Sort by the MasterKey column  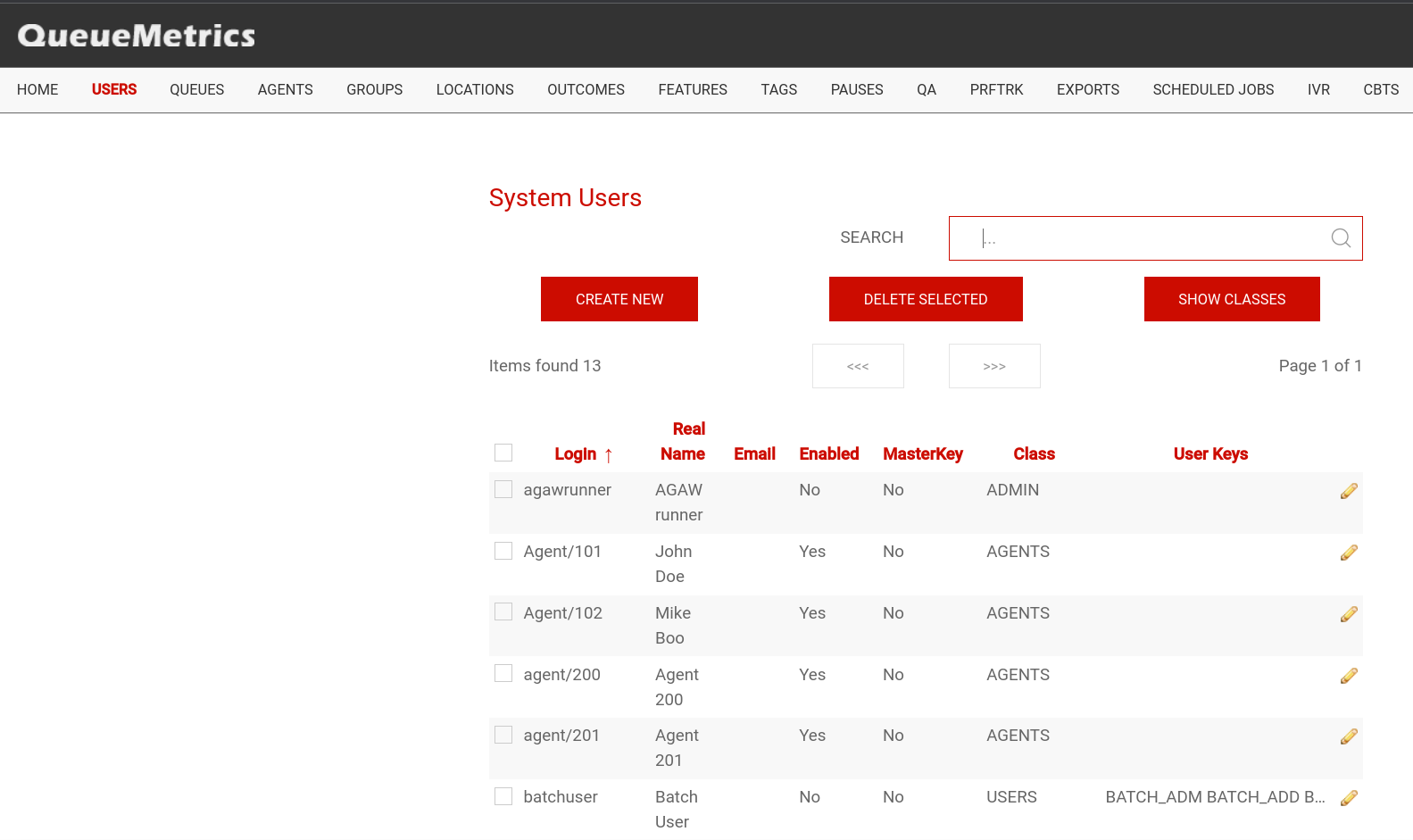tap(923, 454)
